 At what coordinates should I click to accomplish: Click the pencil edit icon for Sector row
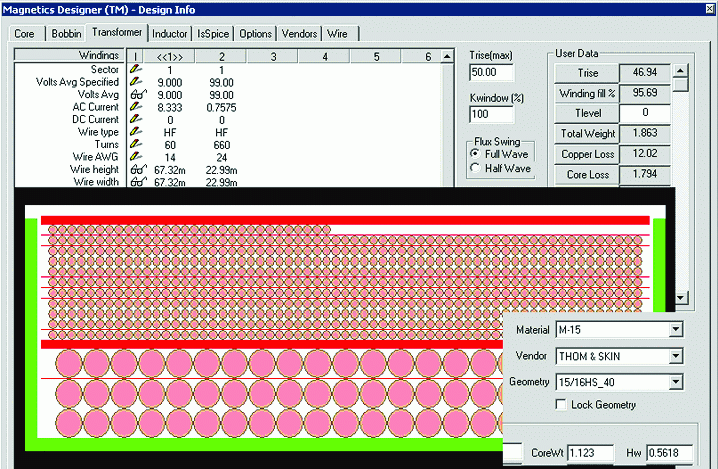coord(137,70)
